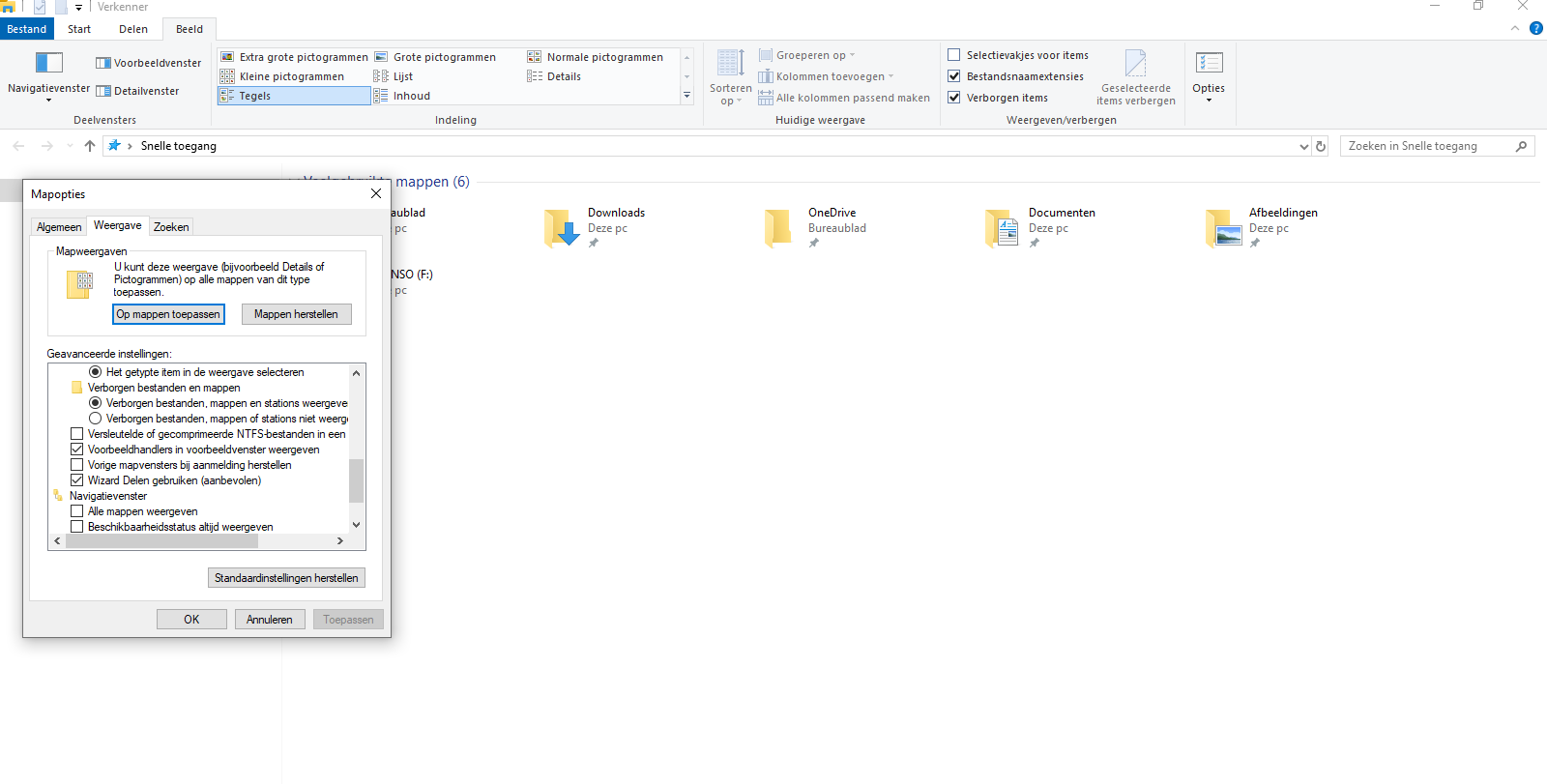Click Geselecteerde items verbergen

(x=1136, y=77)
